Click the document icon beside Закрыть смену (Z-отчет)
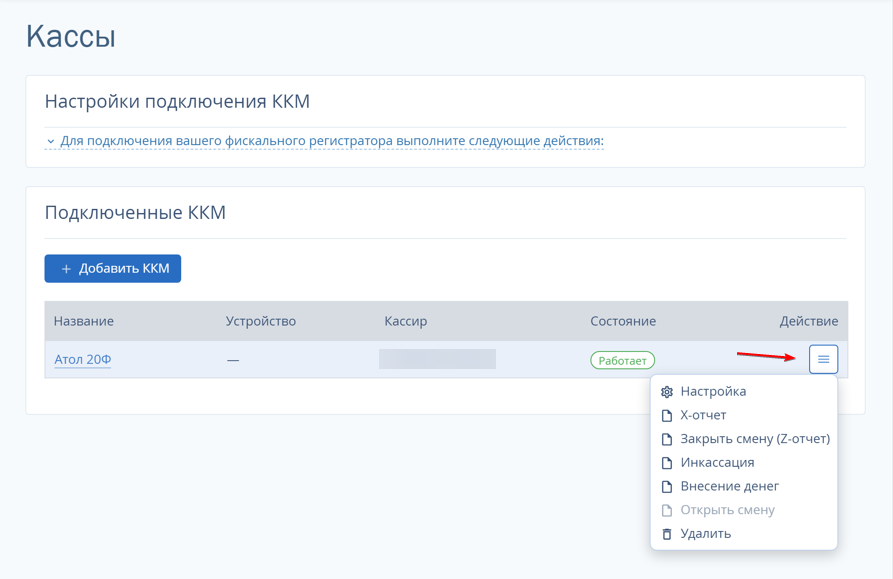 click(x=667, y=440)
